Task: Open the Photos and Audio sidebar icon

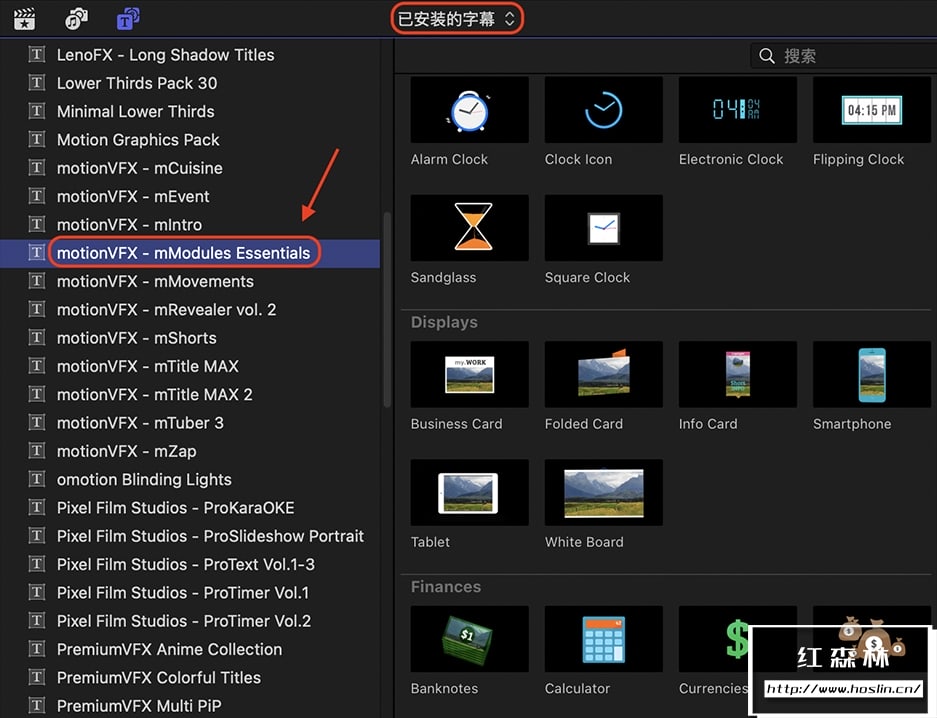Action: 76,19
